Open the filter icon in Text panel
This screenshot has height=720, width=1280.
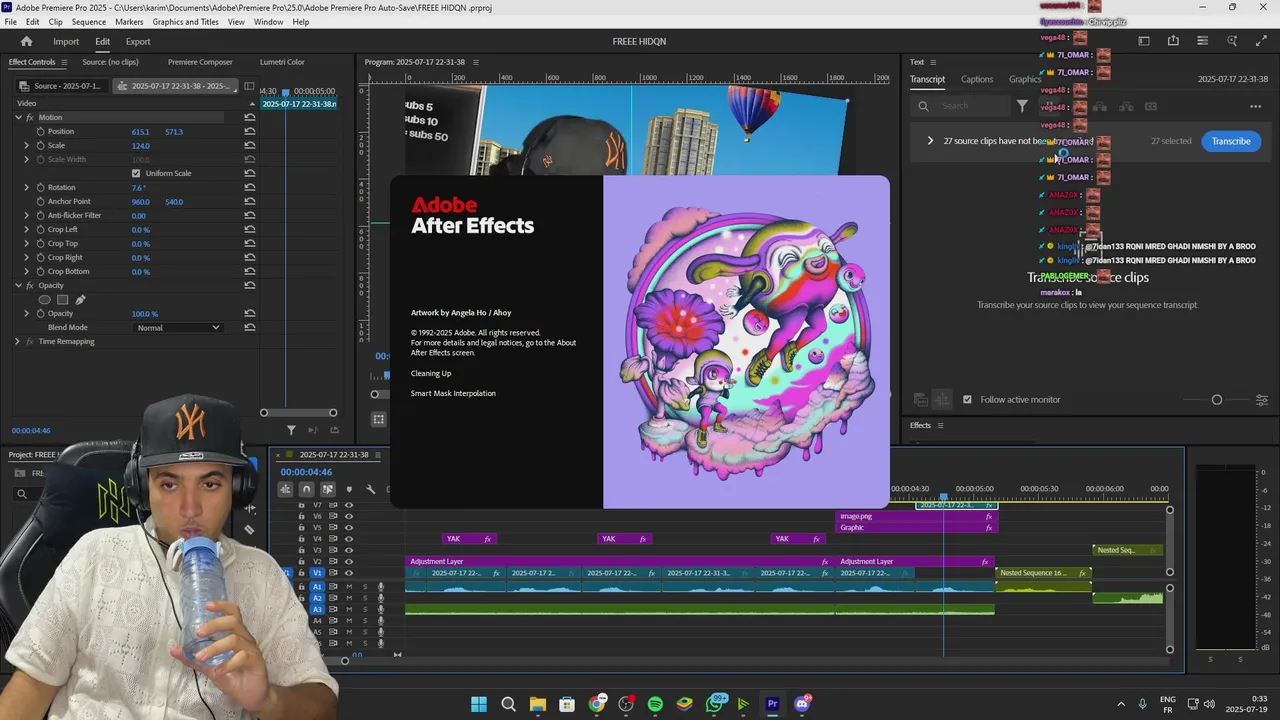tap(1022, 105)
